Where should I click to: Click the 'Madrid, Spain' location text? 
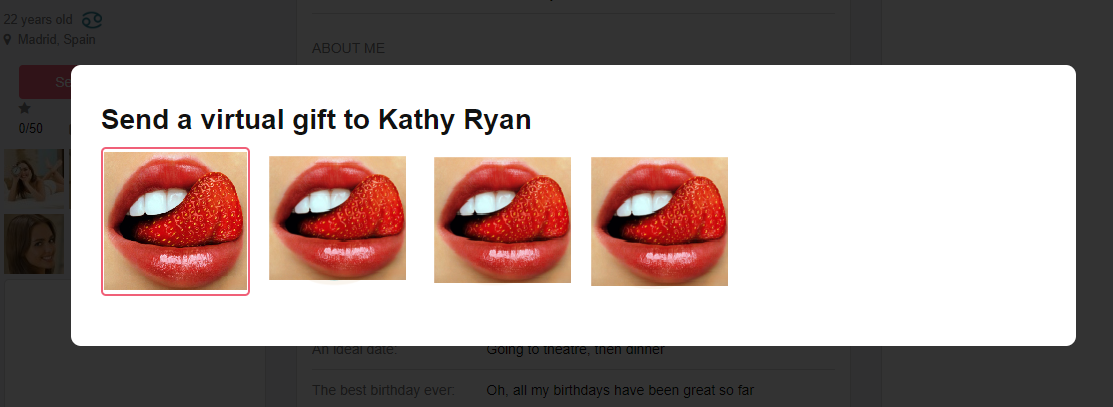[57, 40]
